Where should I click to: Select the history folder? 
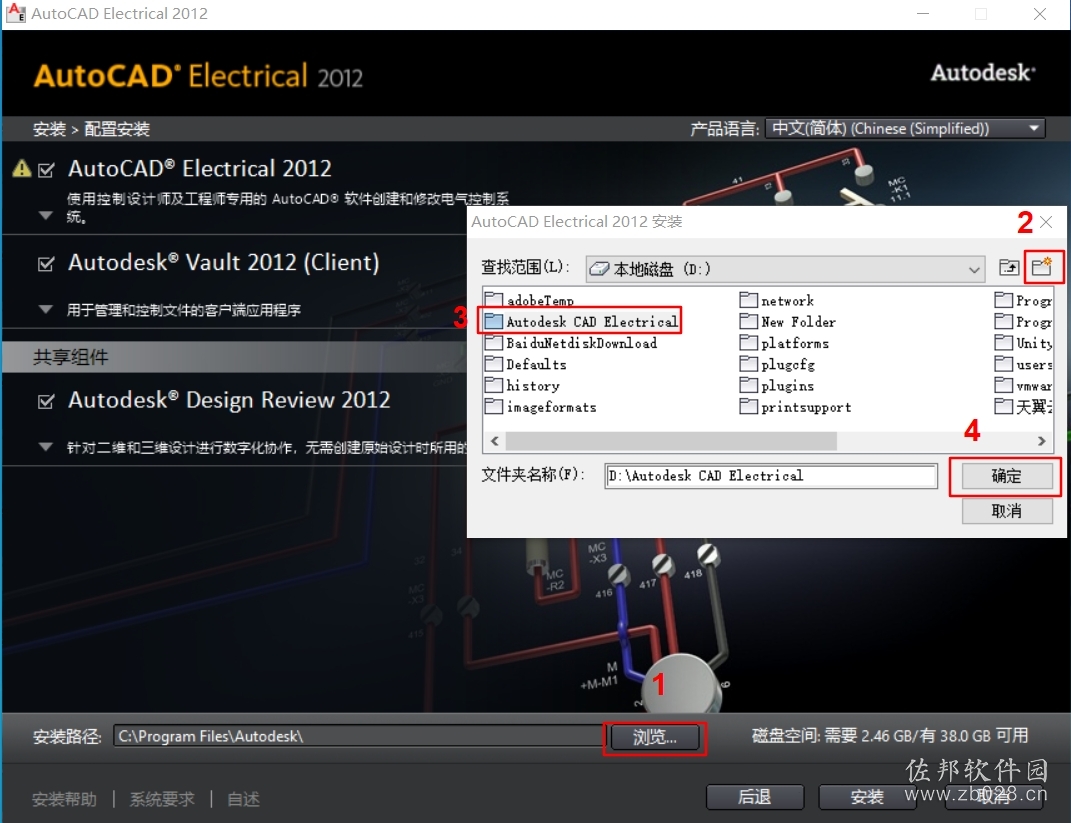tap(523, 385)
